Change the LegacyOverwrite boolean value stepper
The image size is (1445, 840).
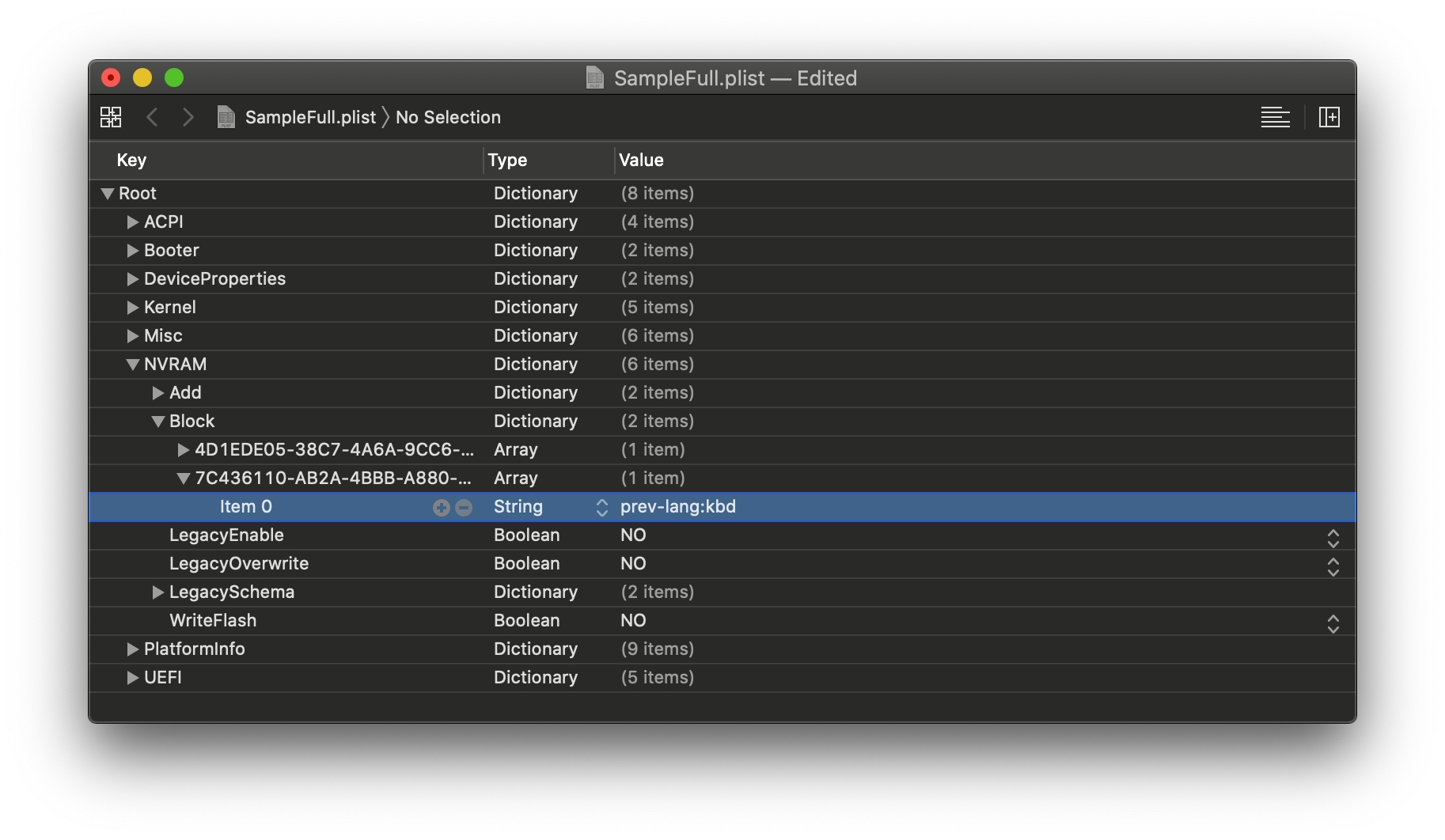click(x=1333, y=567)
